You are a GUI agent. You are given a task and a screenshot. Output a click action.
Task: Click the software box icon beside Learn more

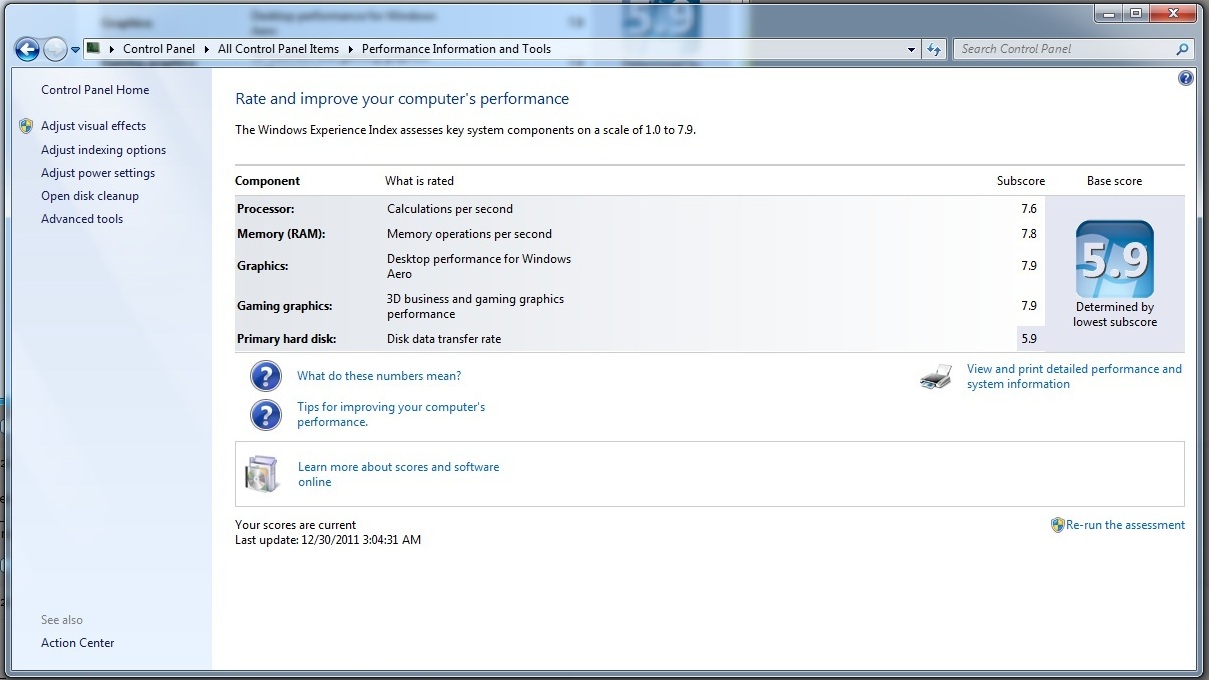[x=262, y=474]
